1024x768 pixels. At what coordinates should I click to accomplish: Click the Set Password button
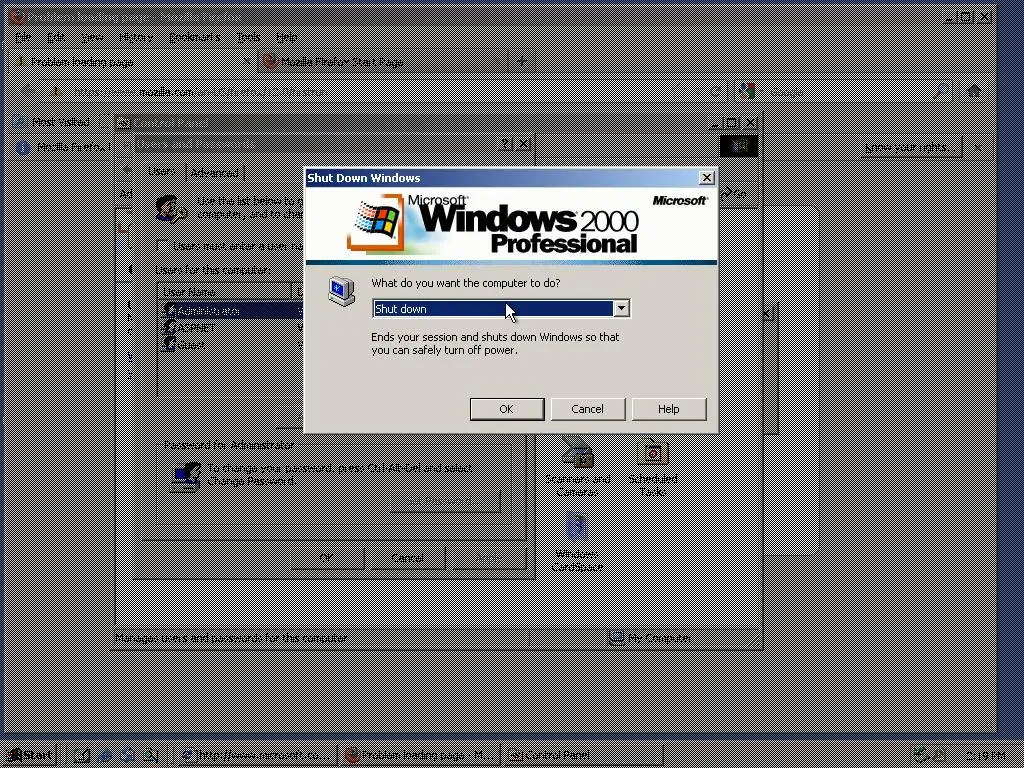[x=445, y=501]
